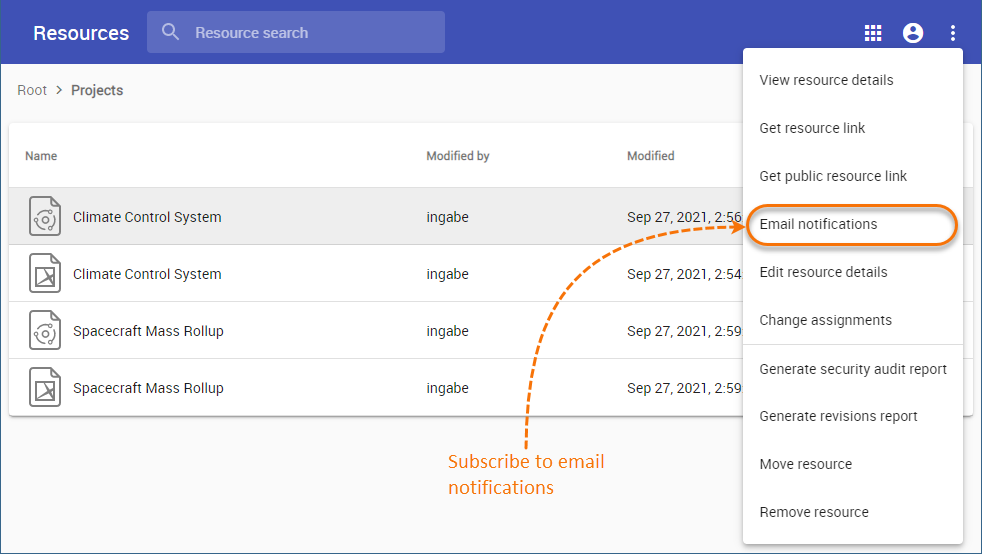Image resolution: width=982 pixels, height=554 pixels.
Task: Click the vertical three-dot menu icon
Action: [953, 33]
